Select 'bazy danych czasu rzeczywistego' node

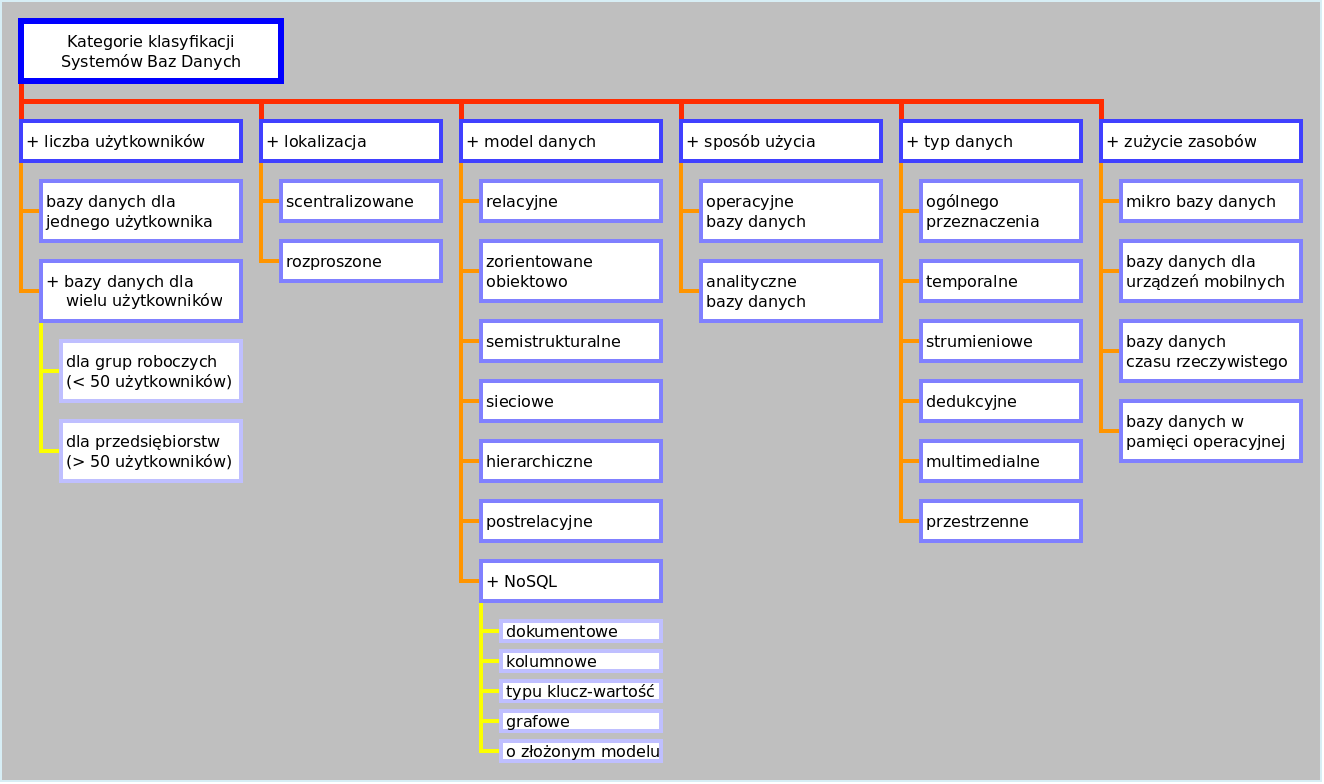click(1211, 351)
